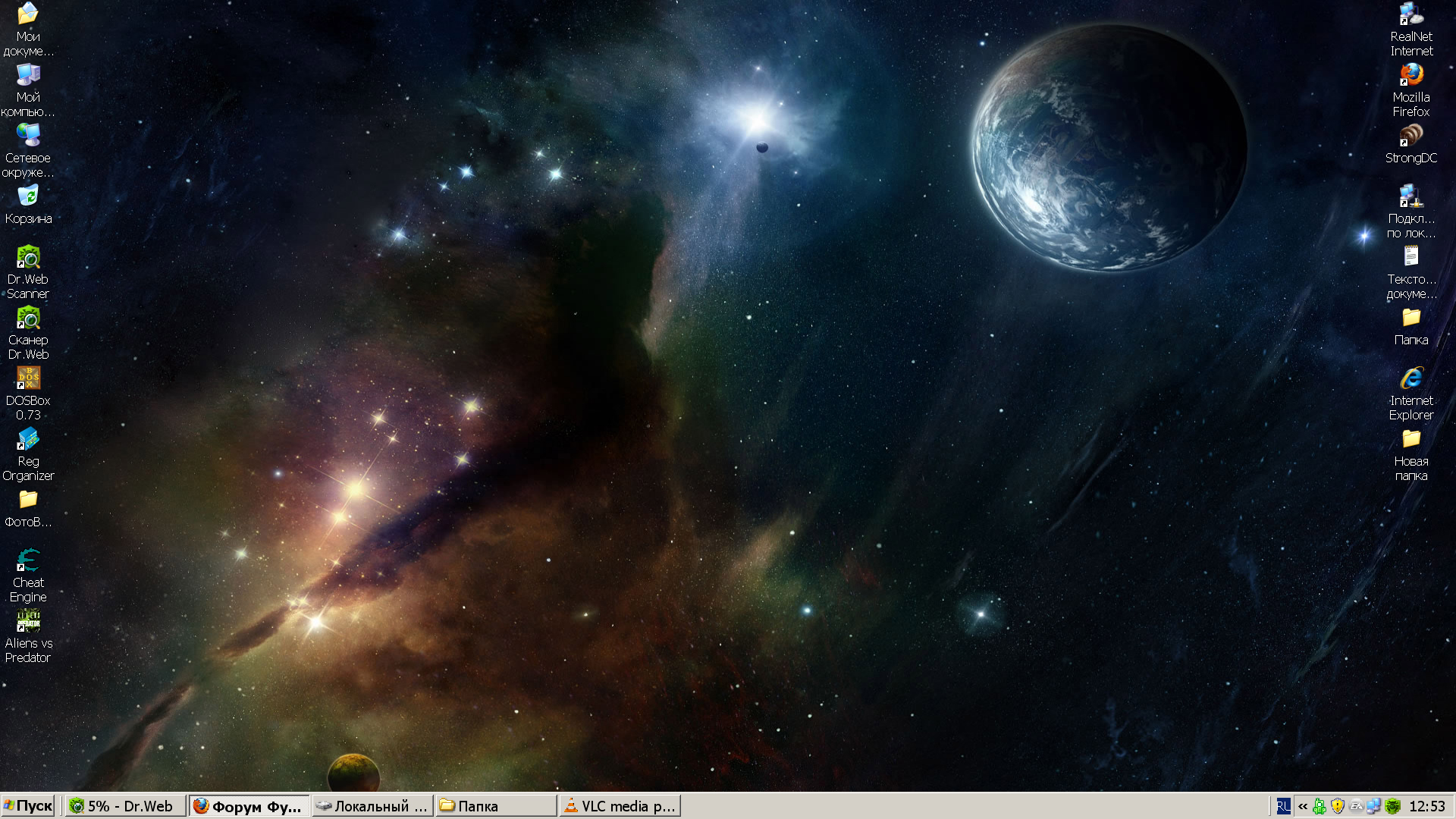
Task: Switch to the VLC media player taskbar item
Action: [x=620, y=806]
